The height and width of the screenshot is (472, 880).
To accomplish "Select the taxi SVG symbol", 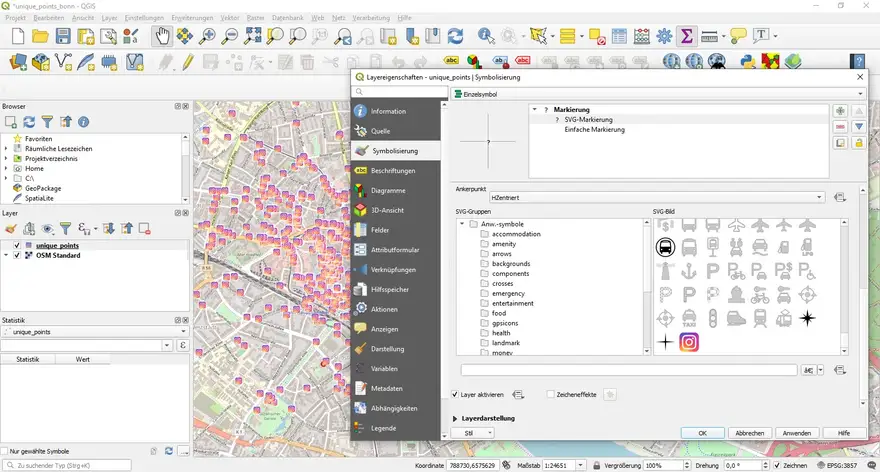I will pyautogui.click(x=689, y=318).
